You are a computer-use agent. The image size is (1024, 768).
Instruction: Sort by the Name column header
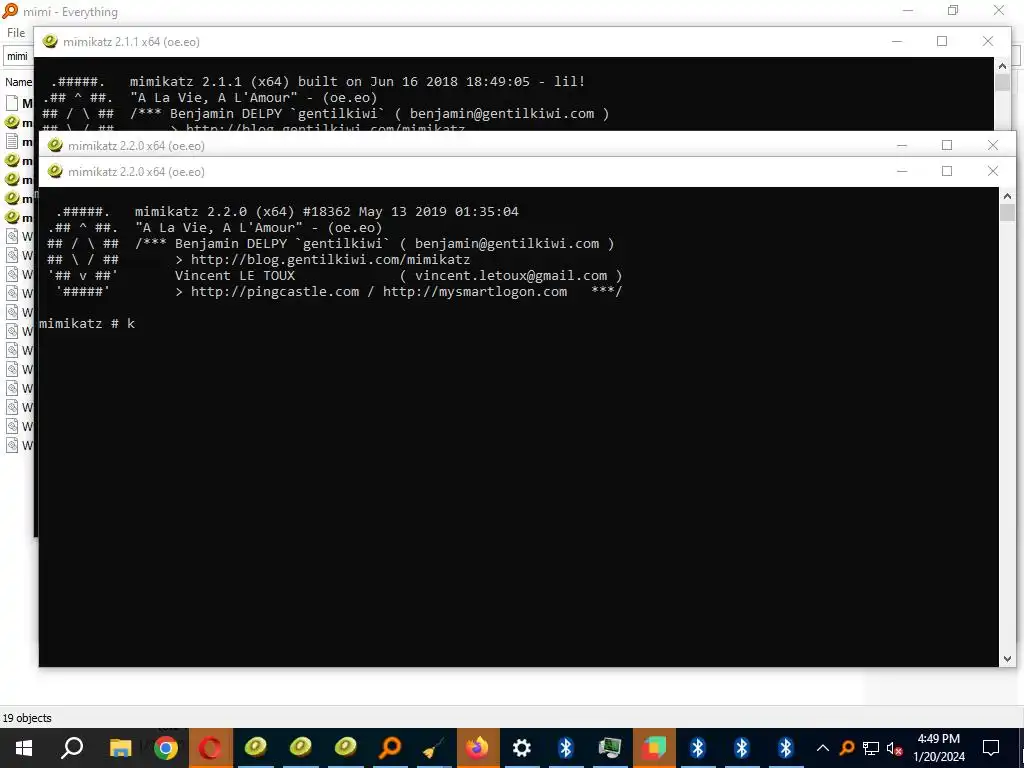(18, 82)
